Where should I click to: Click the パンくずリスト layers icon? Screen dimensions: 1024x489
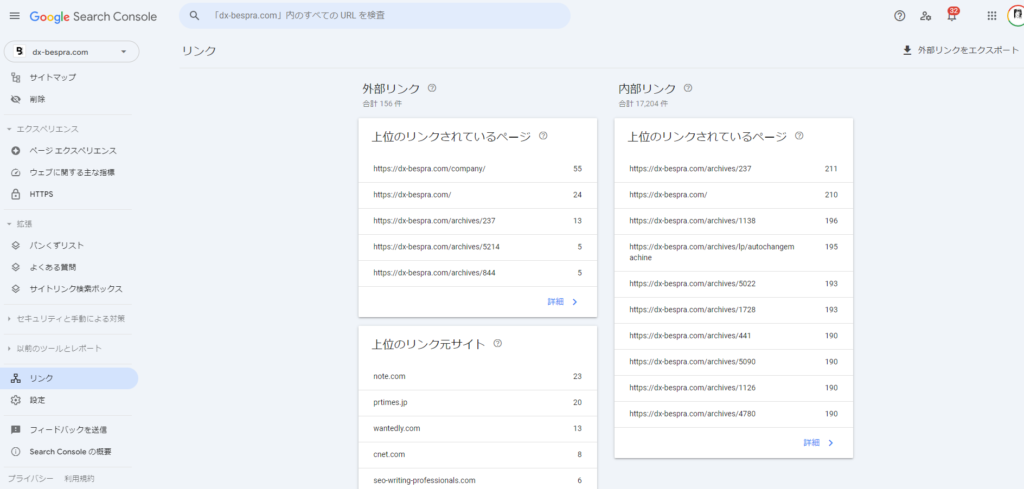pos(16,245)
